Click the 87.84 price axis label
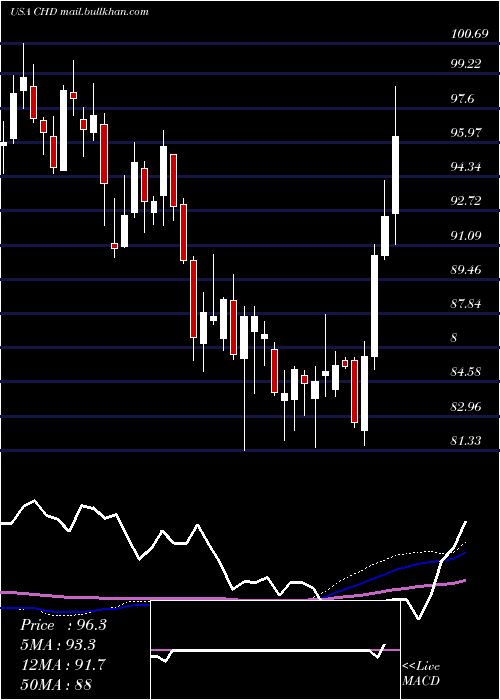This screenshot has height=700, width=500. (466, 304)
